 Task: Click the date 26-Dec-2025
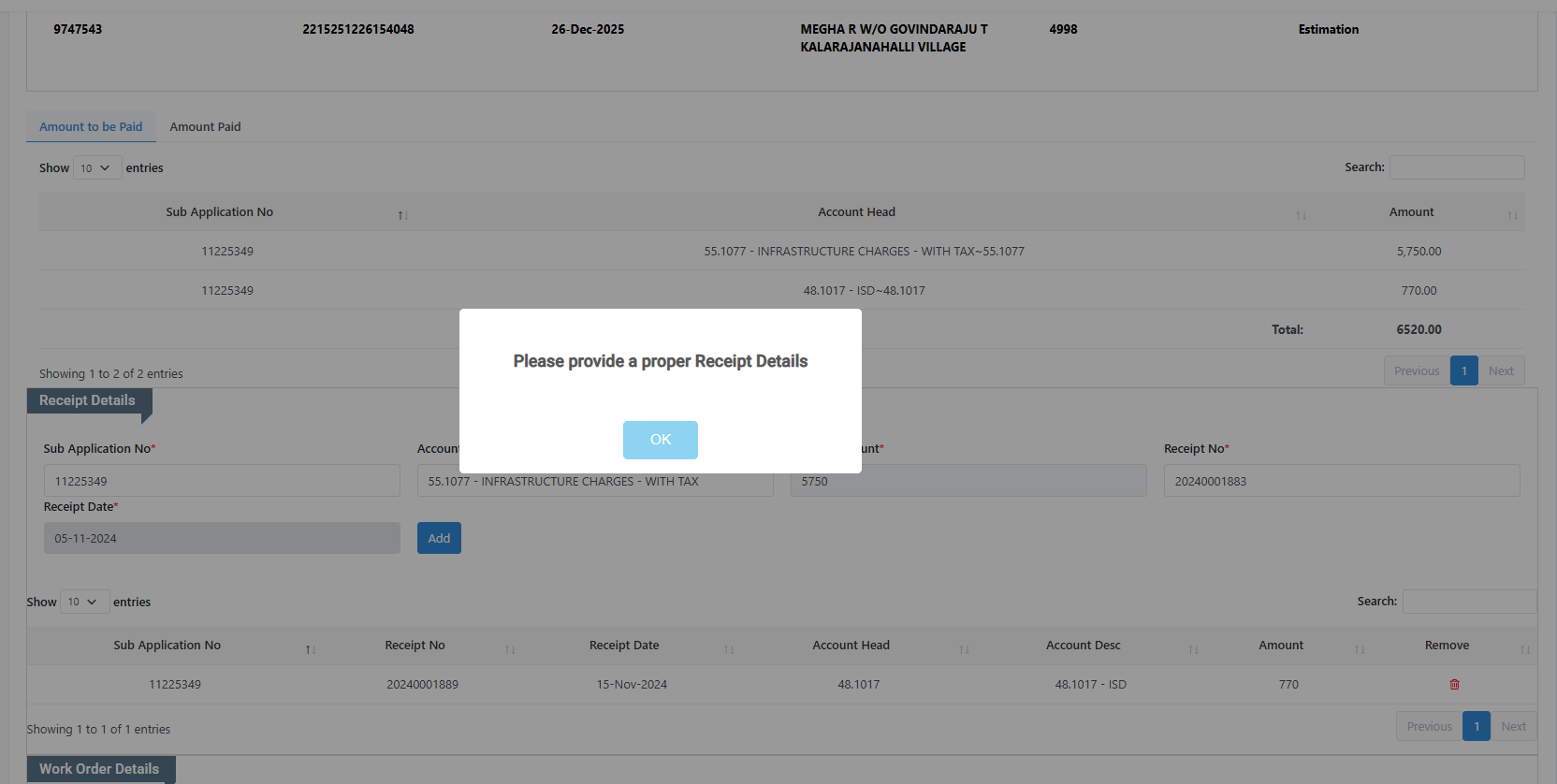point(588,30)
